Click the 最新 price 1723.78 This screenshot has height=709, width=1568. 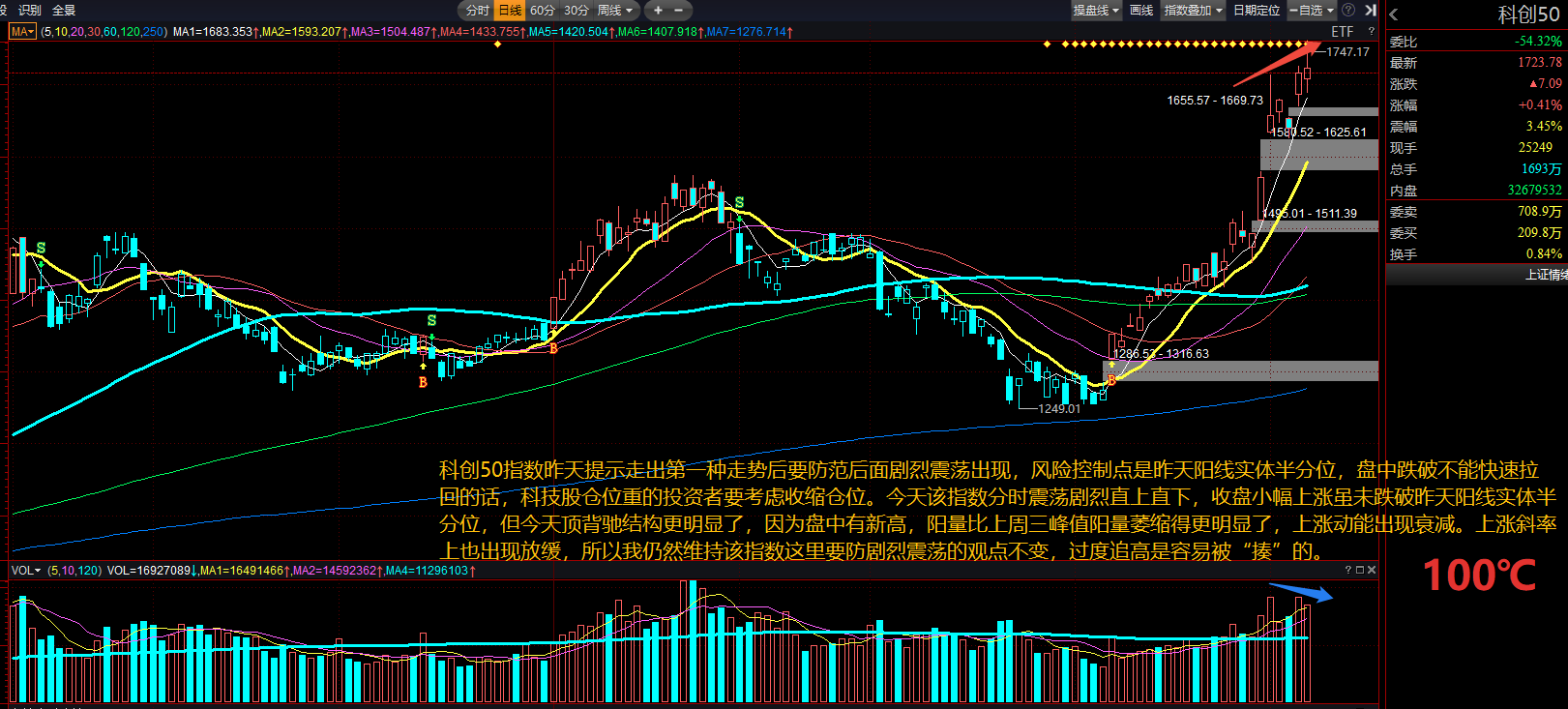pyautogui.click(x=1540, y=63)
